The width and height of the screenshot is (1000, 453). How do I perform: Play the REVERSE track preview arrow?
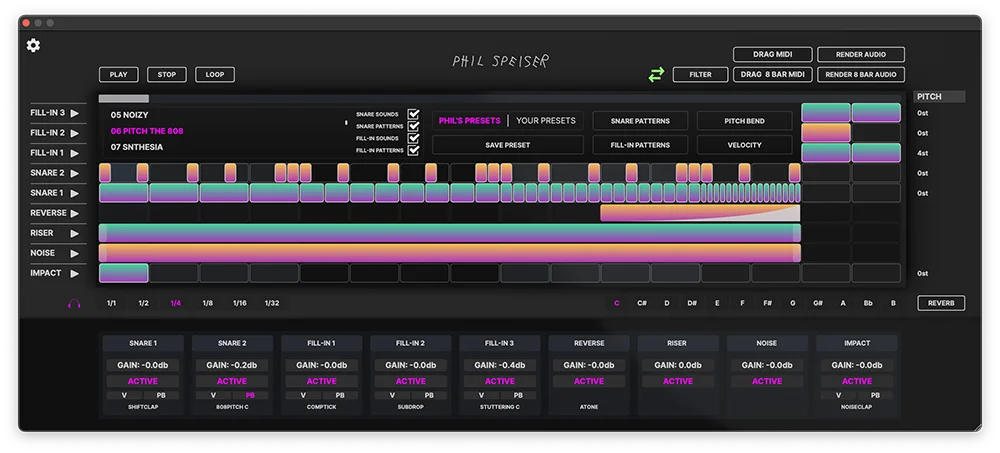[x=75, y=213]
